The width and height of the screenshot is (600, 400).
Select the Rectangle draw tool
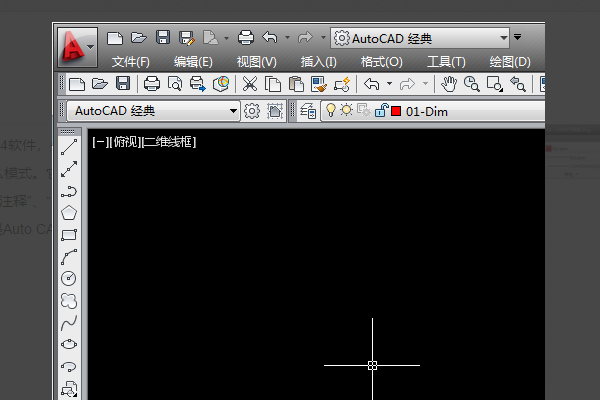coord(70,235)
